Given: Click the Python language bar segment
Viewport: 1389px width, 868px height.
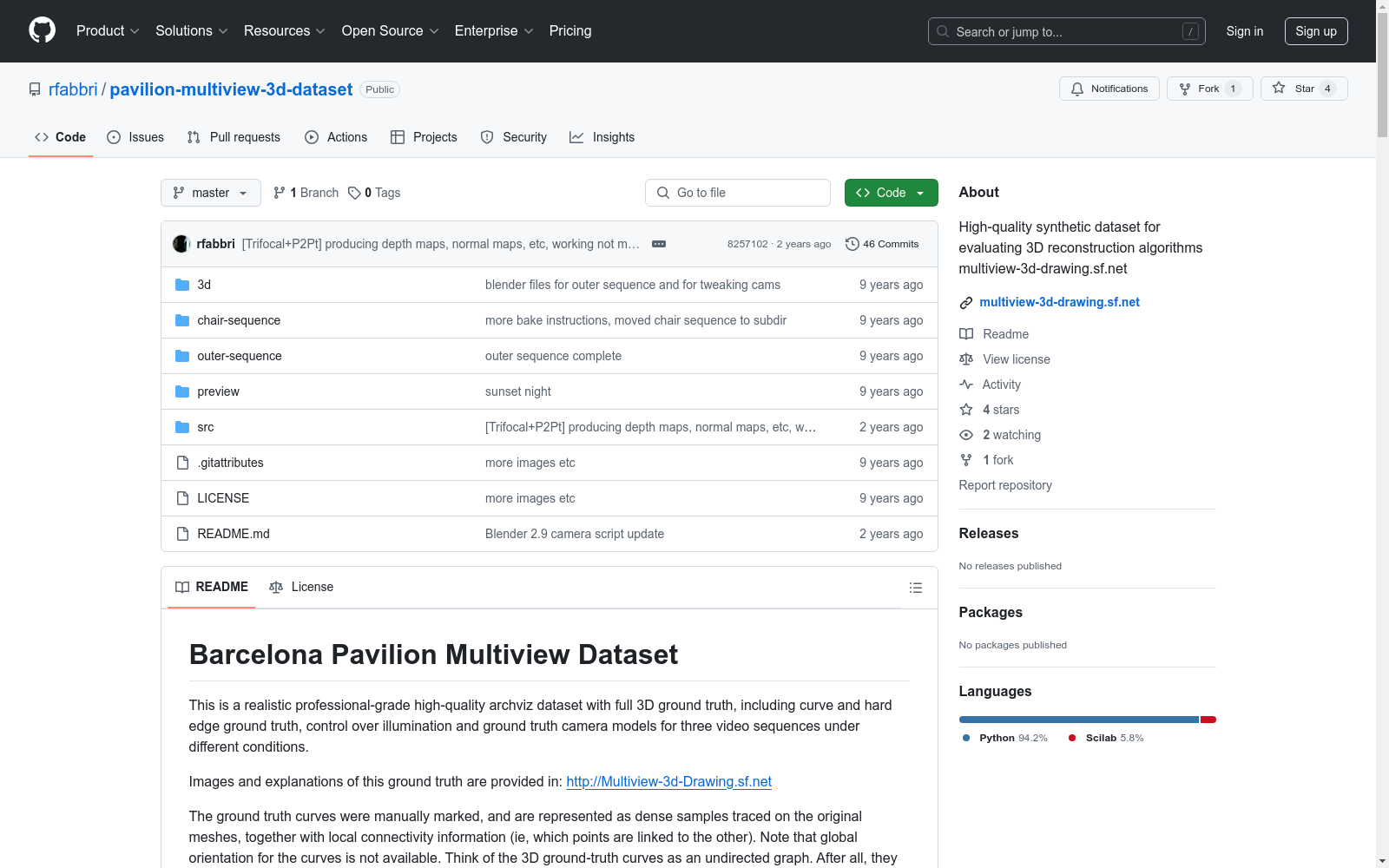Looking at the screenshot, I should (x=1079, y=720).
